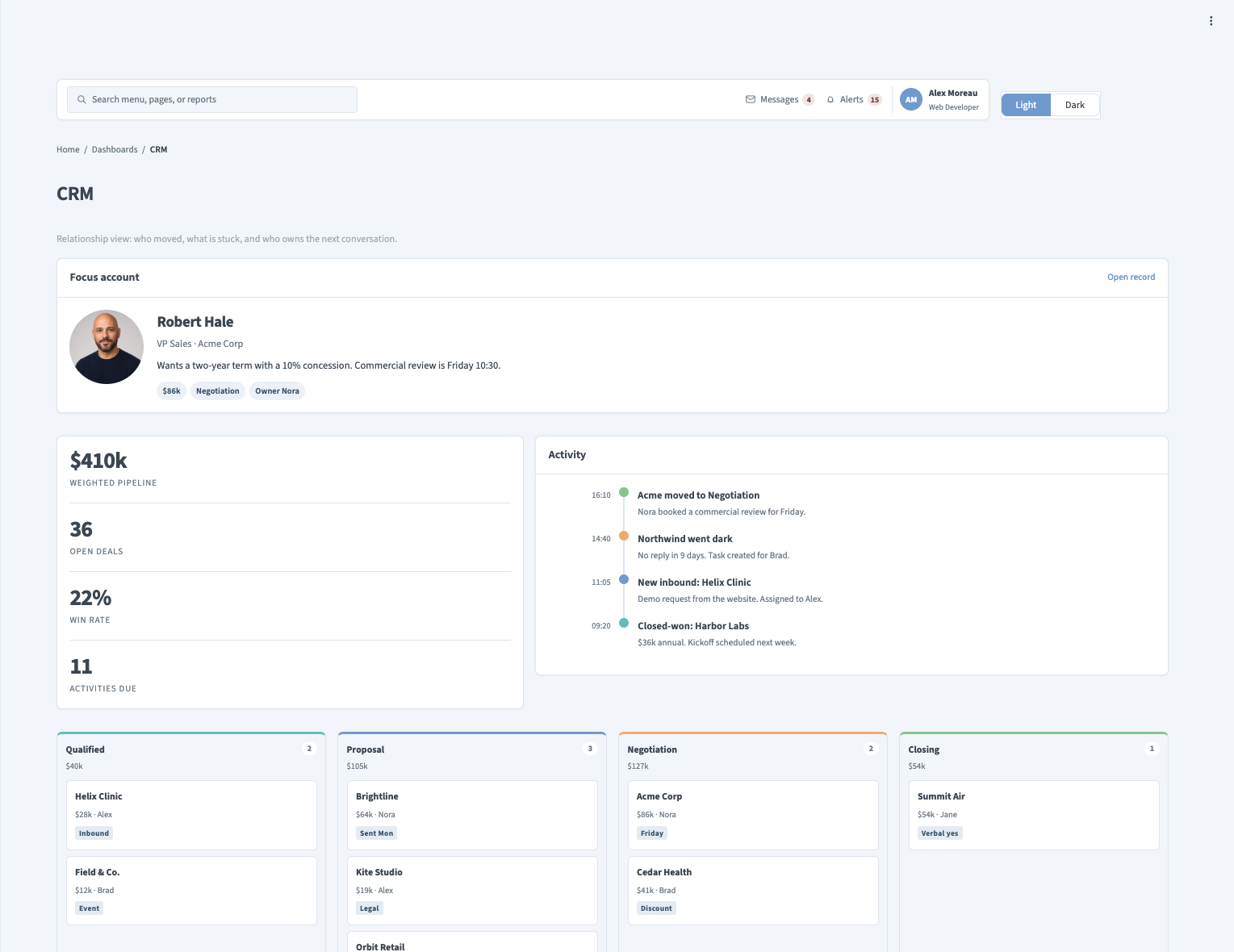Image resolution: width=1234 pixels, height=952 pixels.
Task: Click the 36 open deals figure
Action: pyautogui.click(x=82, y=529)
